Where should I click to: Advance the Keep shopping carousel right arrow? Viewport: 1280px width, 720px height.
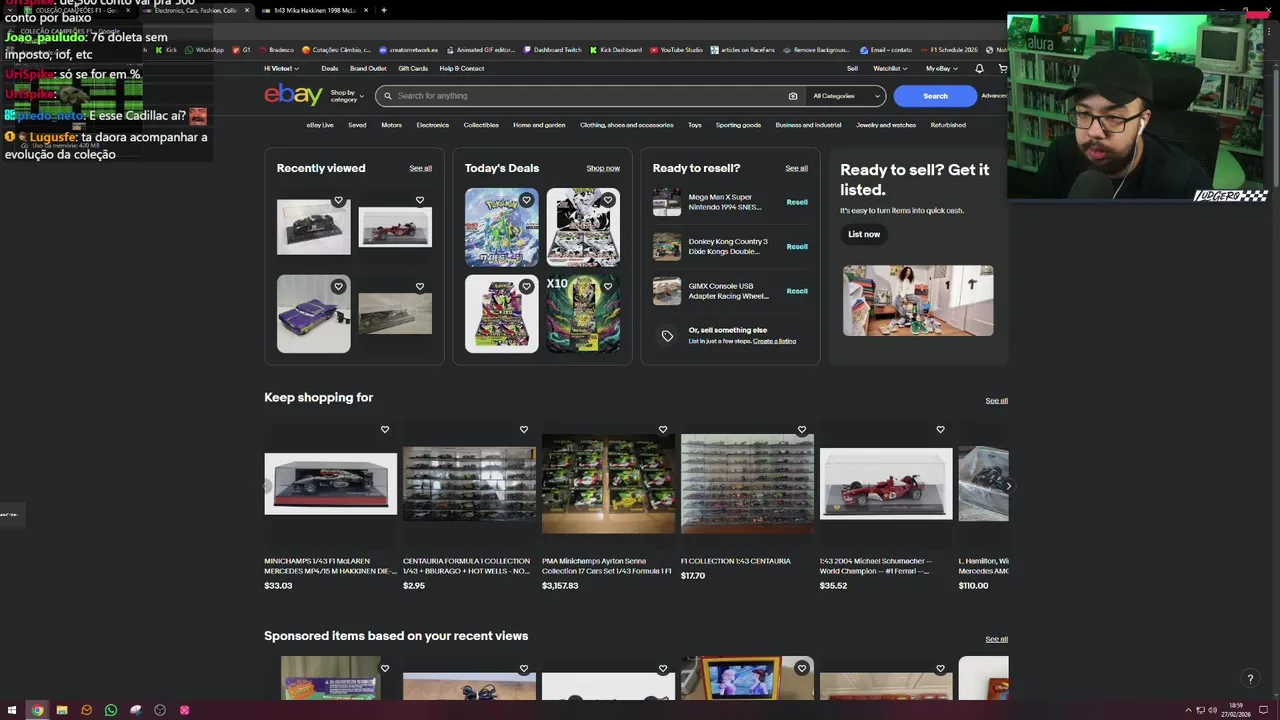pos(1008,486)
